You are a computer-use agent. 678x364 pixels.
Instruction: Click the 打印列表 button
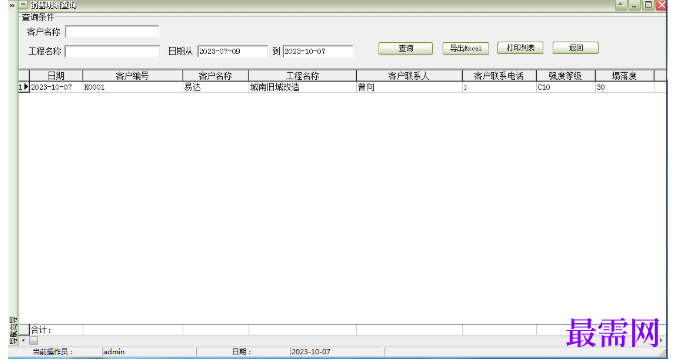pos(520,48)
